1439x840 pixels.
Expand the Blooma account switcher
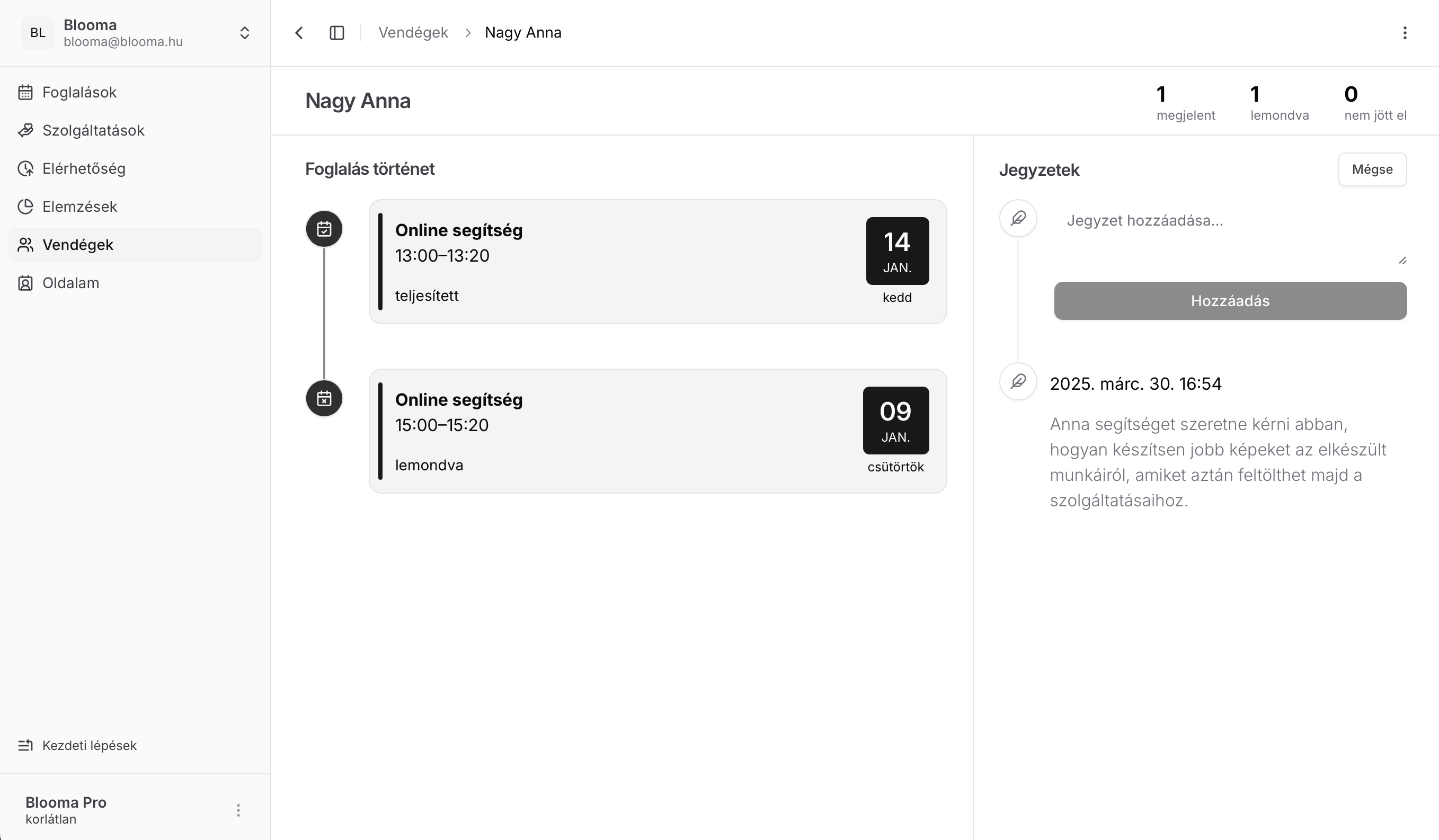point(244,33)
